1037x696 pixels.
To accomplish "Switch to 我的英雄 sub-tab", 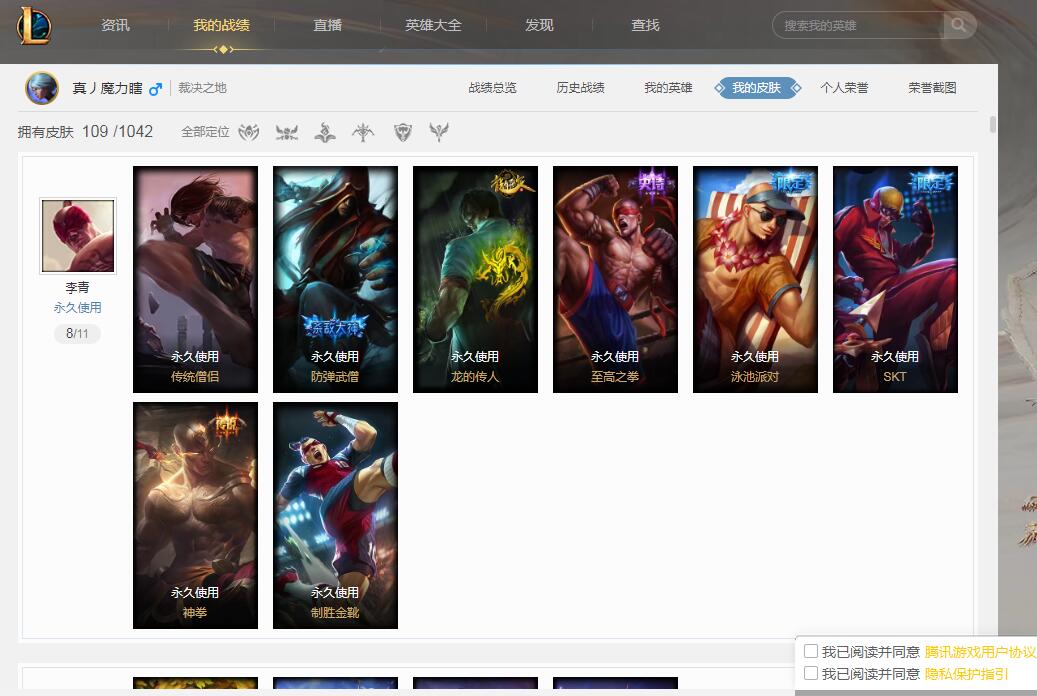I will pyautogui.click(x=669, y=88).
